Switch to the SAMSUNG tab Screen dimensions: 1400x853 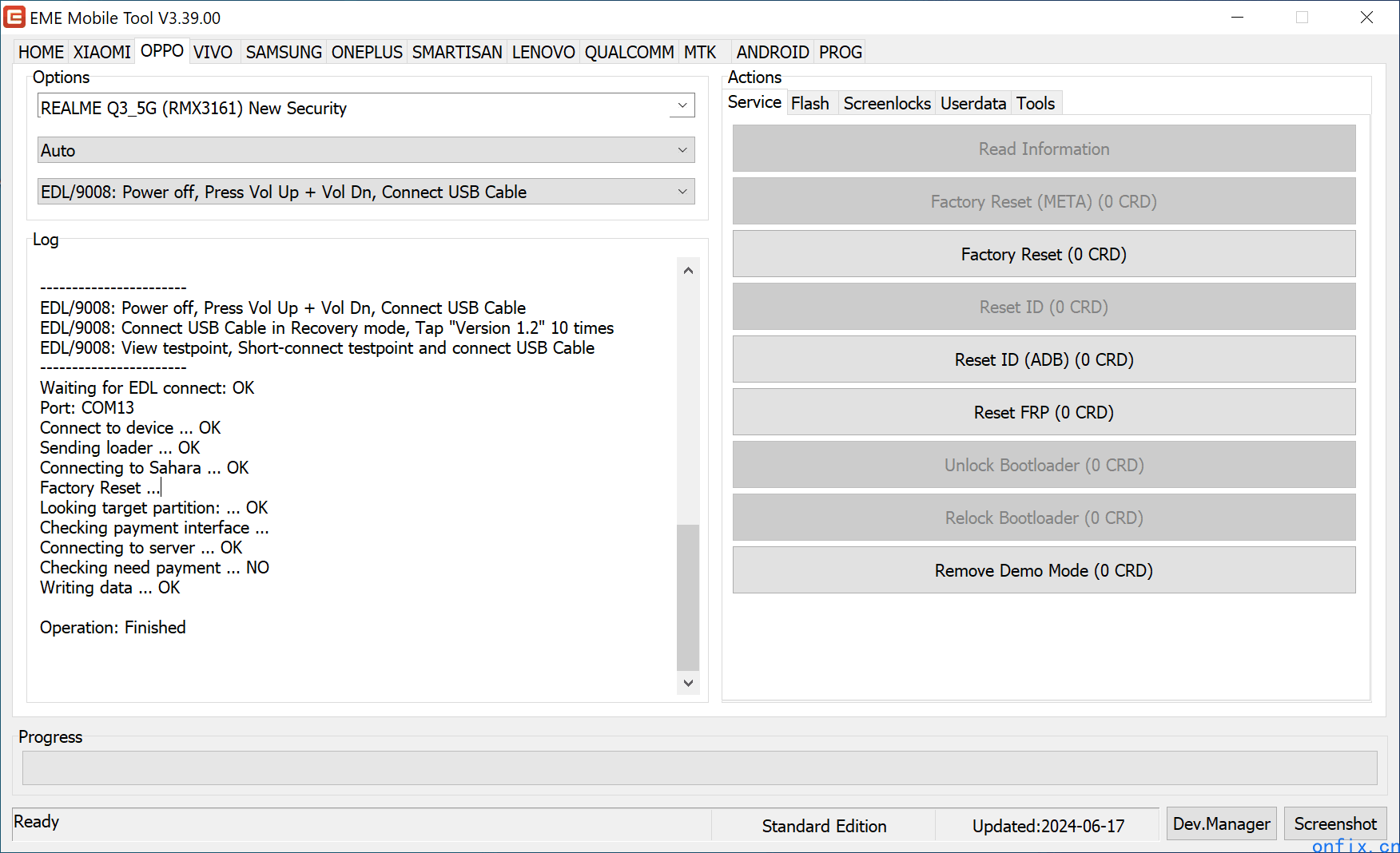pos(284,53)
